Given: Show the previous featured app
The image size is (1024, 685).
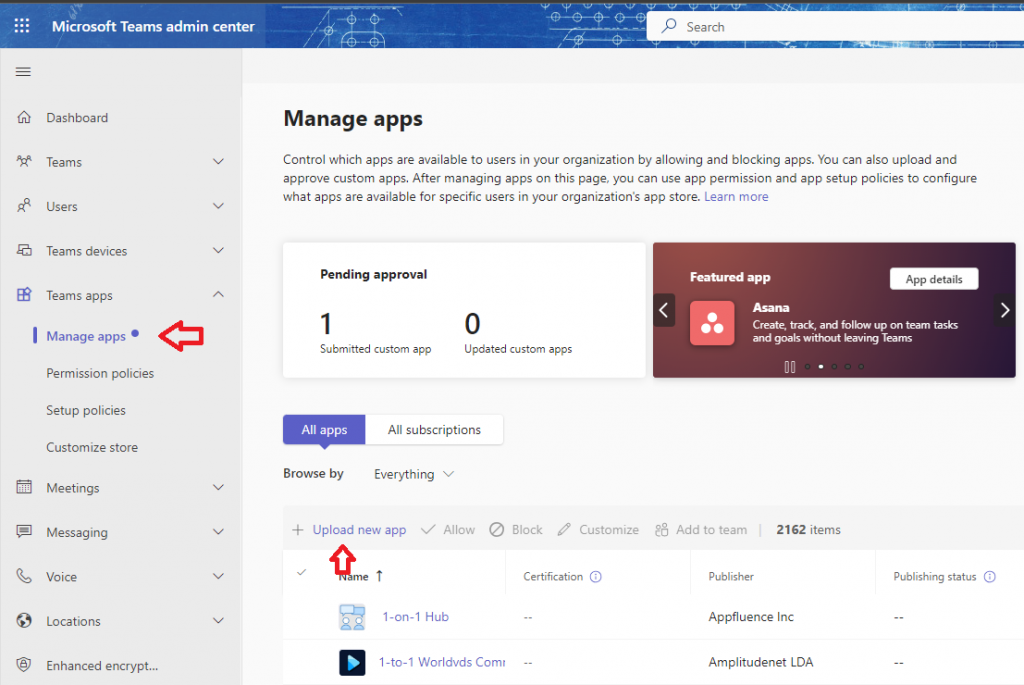Looking at the screenshot, I should pyautogui.click(x=664, y=310).
